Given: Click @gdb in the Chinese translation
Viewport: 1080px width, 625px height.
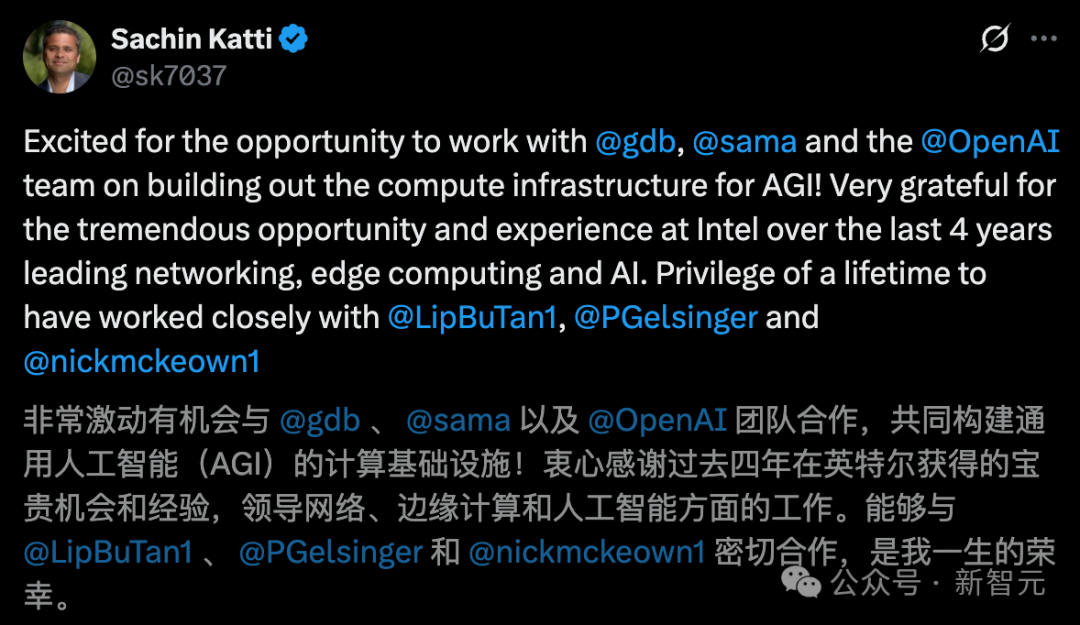Looking at the screenshot, I should 319,420.
